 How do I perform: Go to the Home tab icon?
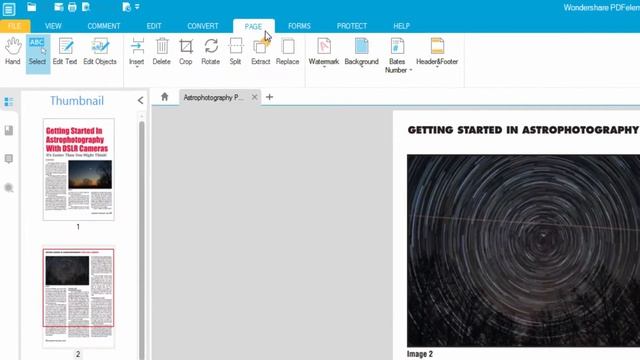tap(164, 97)
